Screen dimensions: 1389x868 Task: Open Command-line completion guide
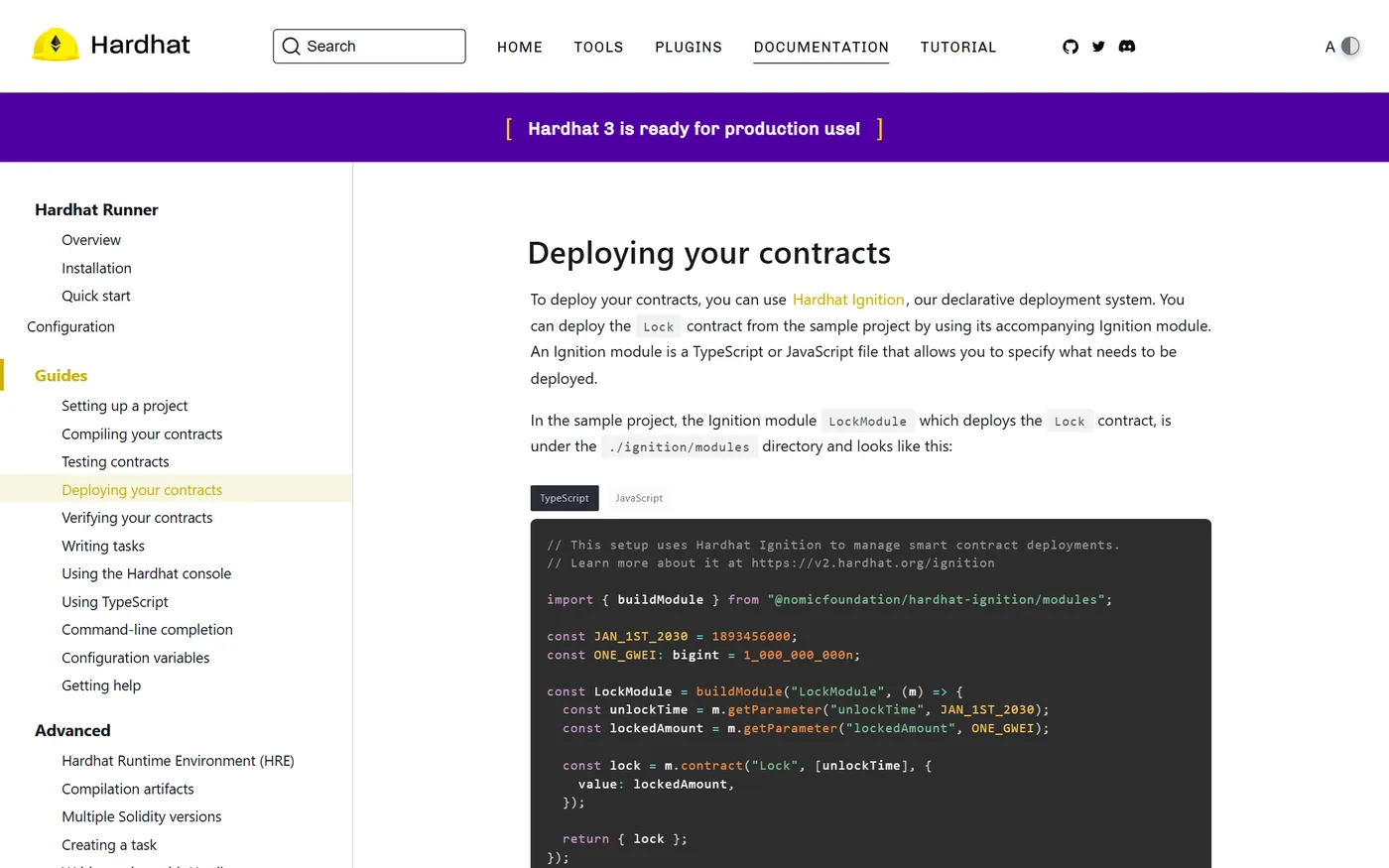click(x=147, y=630)
